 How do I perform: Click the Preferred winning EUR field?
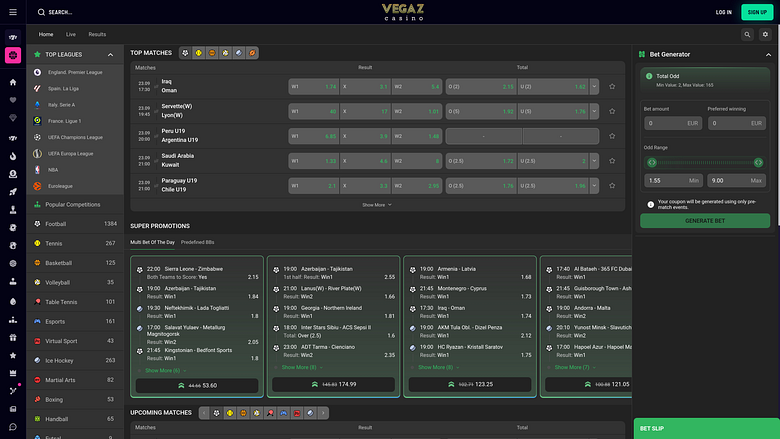pos(736,123)
